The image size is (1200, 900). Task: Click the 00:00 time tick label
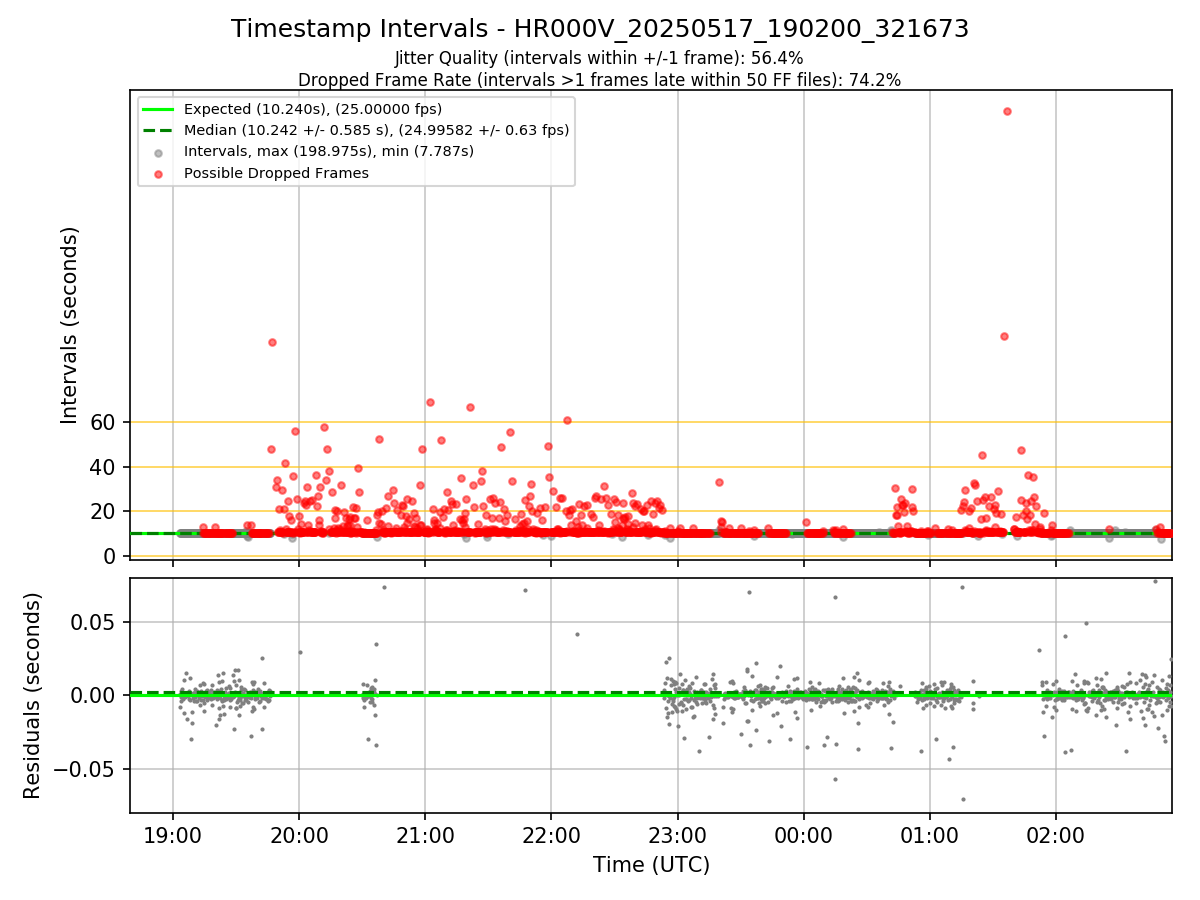(x=804, y=834)
